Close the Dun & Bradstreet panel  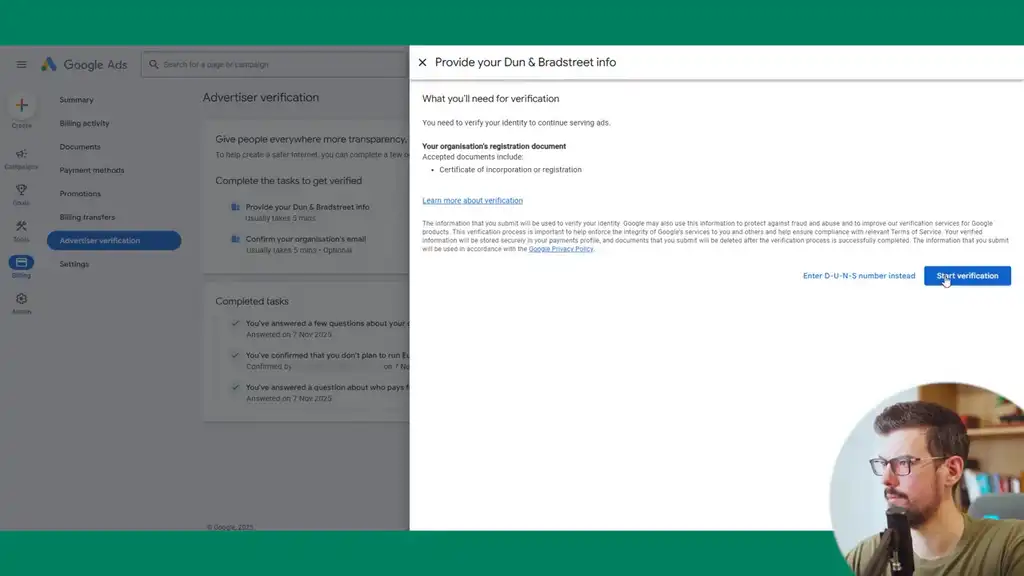pyautogui.click(x=423, y=62)
